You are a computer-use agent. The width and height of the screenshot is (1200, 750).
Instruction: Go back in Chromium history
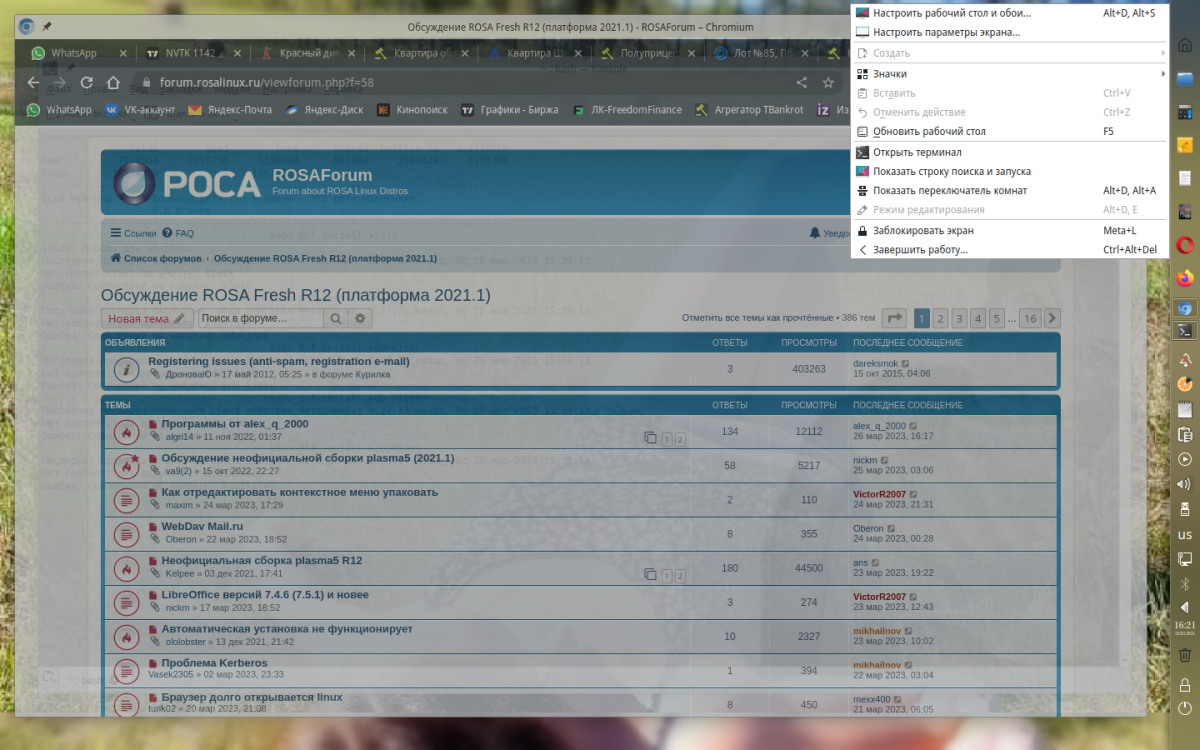tap(33, 83)
